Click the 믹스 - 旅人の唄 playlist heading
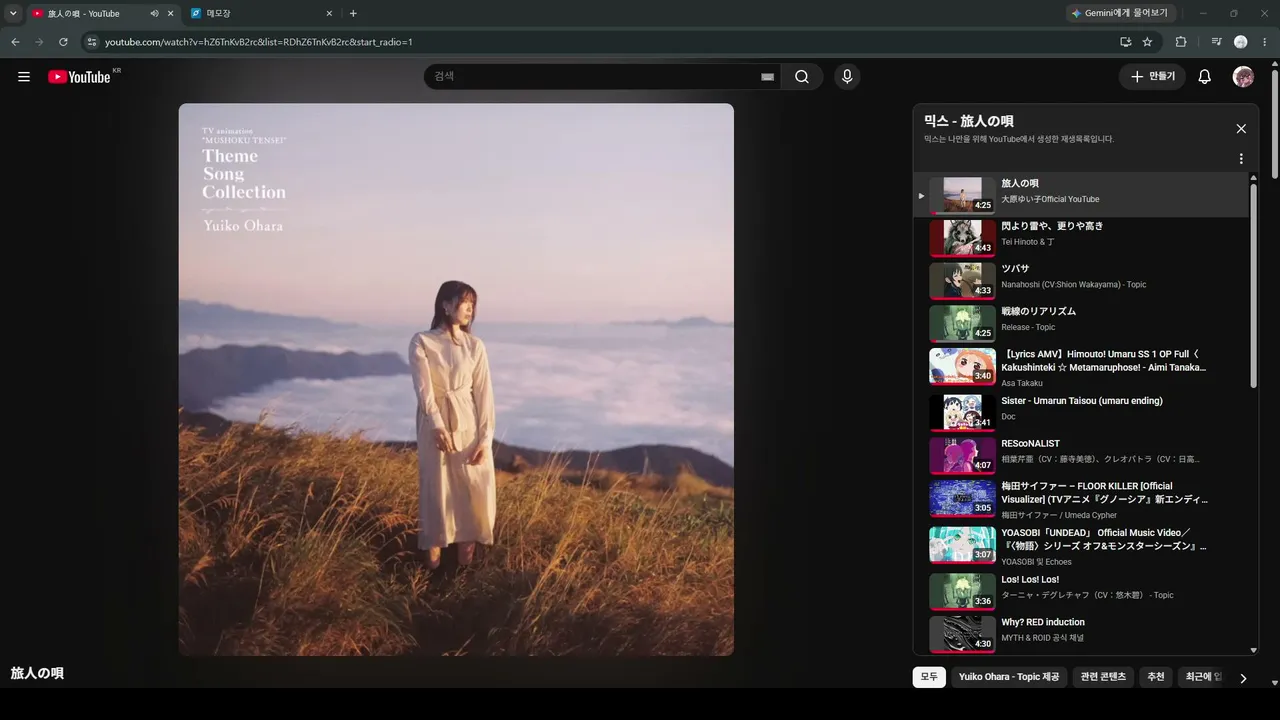1280x720 pixels. 969,121
